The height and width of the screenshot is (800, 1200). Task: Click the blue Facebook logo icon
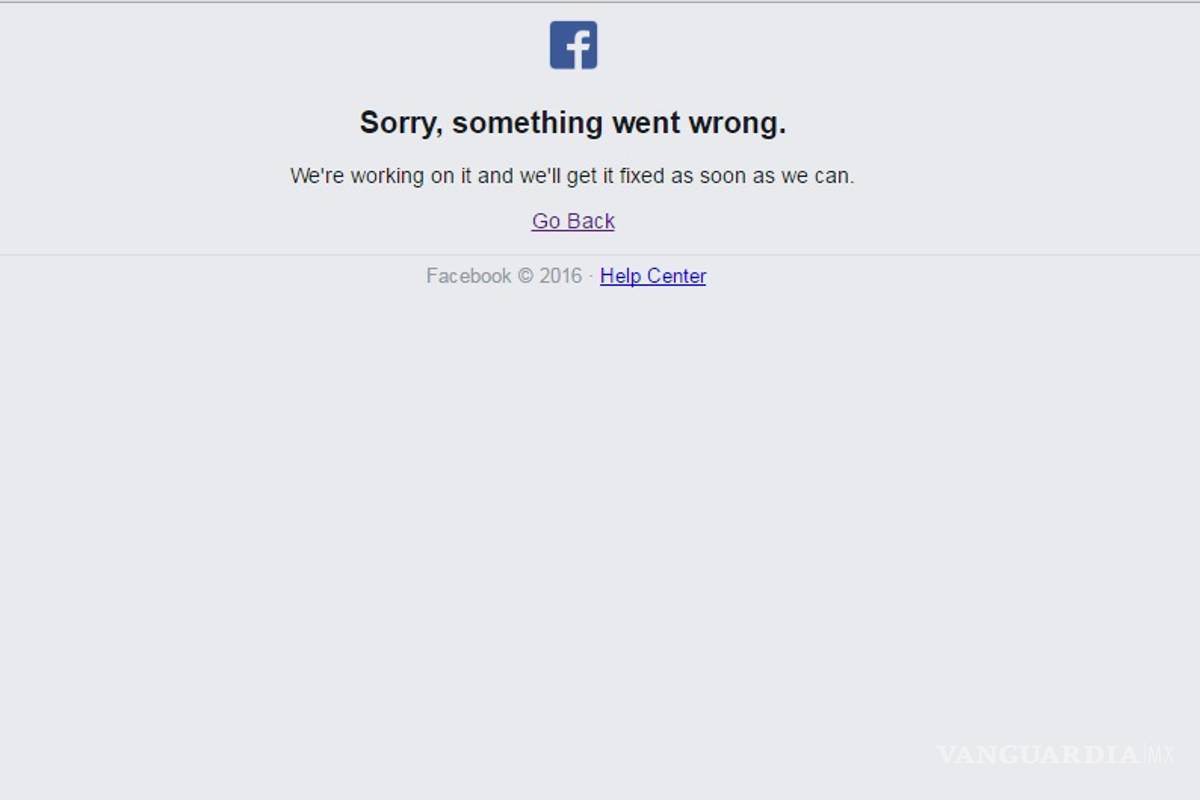[573, 45]
